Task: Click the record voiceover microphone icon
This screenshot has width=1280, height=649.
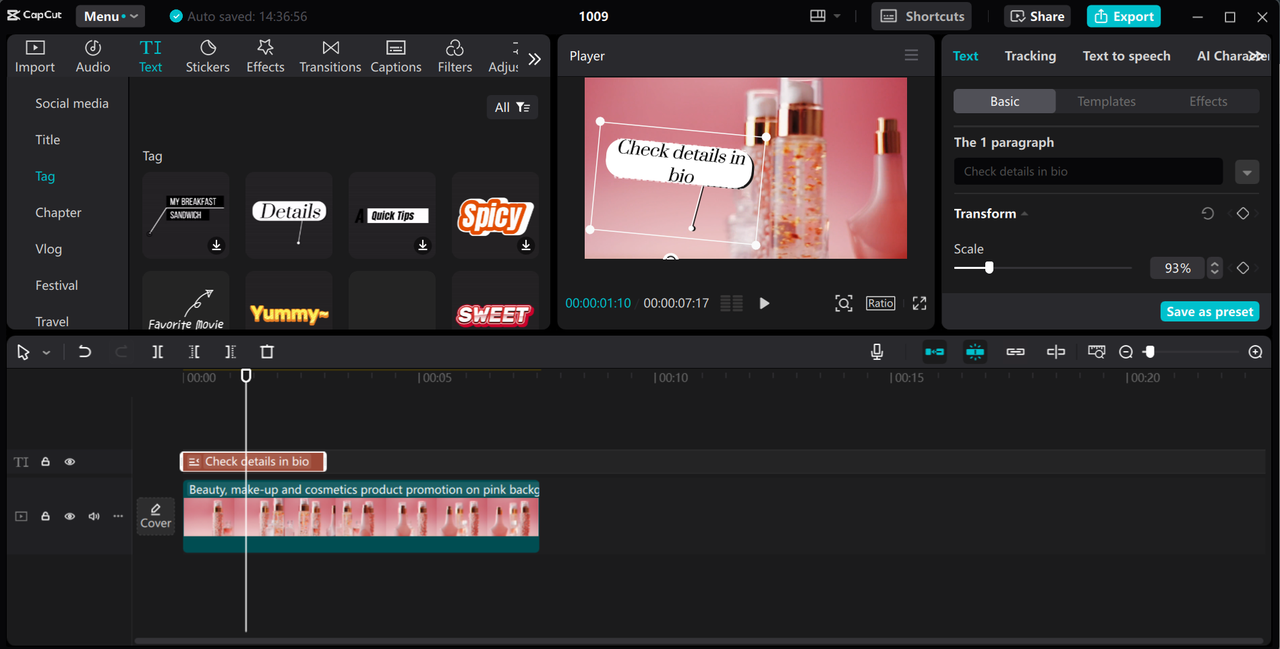Action: coord(877,352)
